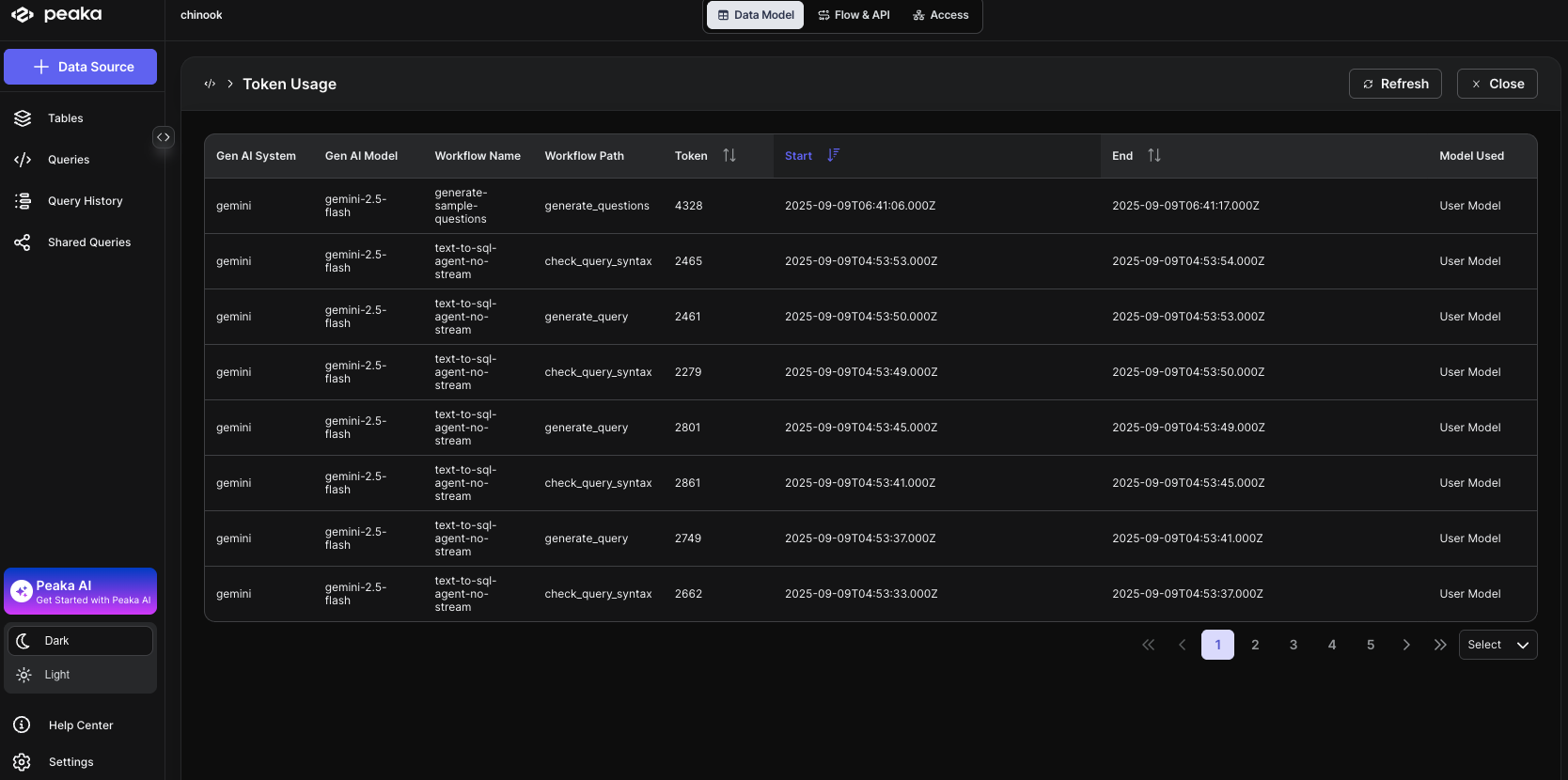Jump to last page of results
1568x780 pixels.
1440,645
